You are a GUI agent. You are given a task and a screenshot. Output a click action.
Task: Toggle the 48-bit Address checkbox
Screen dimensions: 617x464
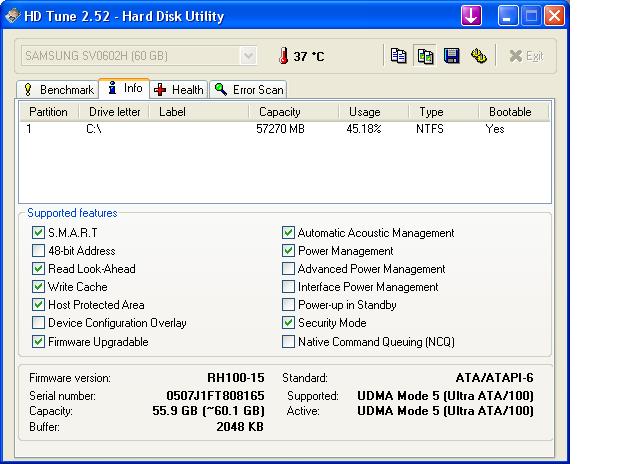pyautogui.click(x=38, y=251)
